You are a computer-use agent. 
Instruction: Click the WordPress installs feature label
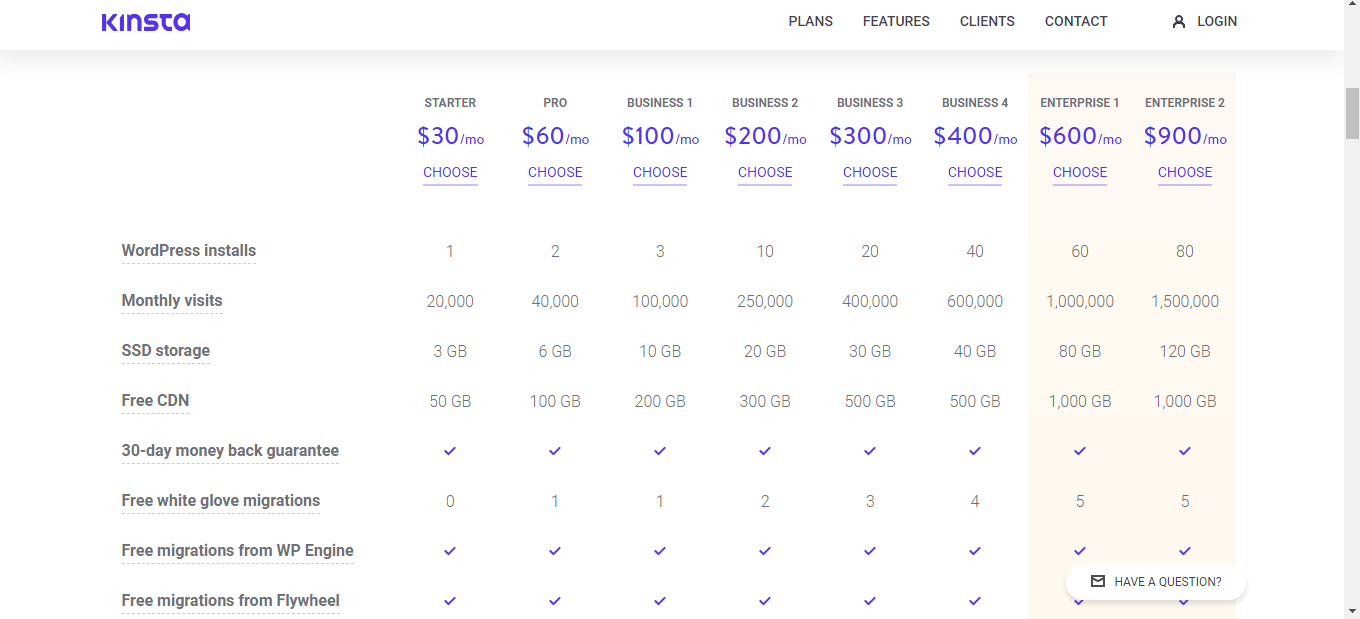tap(189, 251)
